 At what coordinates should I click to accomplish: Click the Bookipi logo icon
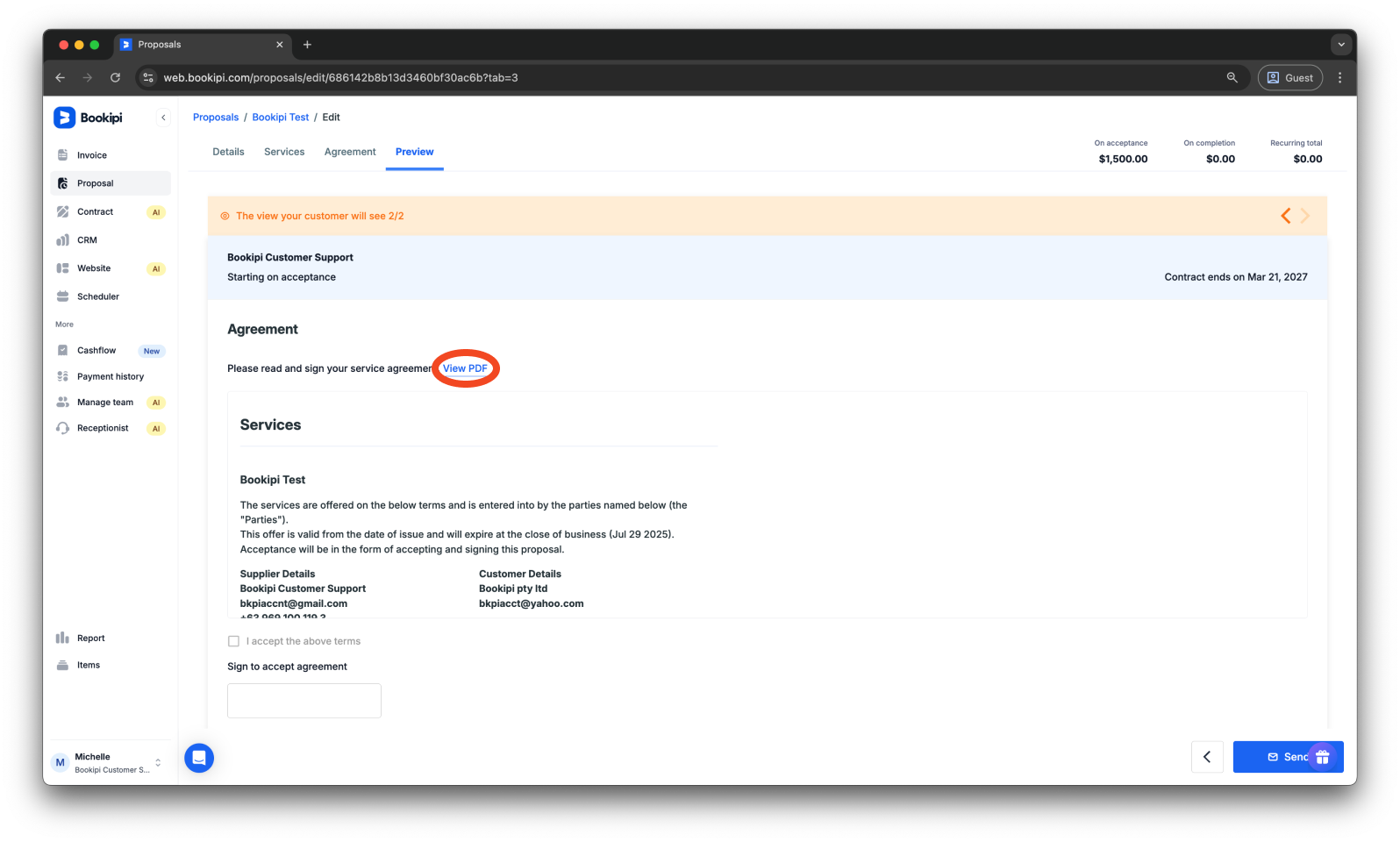coord(65,118)
